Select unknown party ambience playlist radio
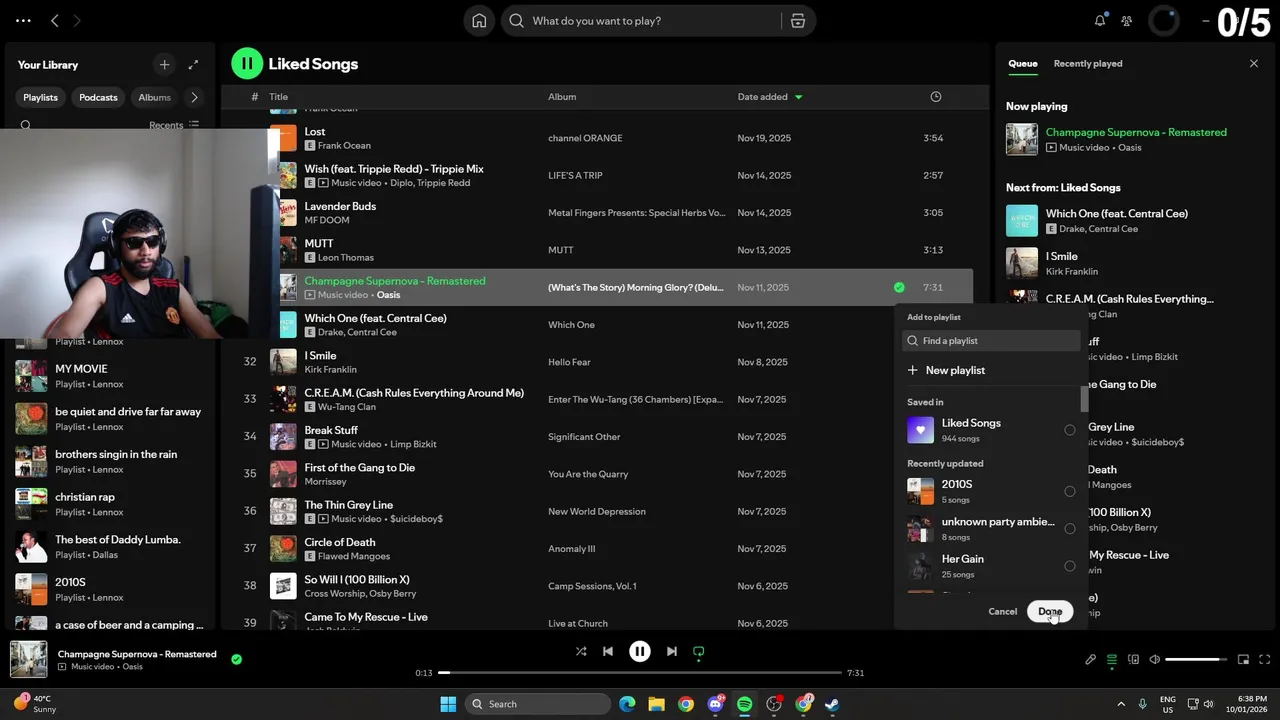This screenshot has width=1280, height=720. click(x=1070, y=528)
